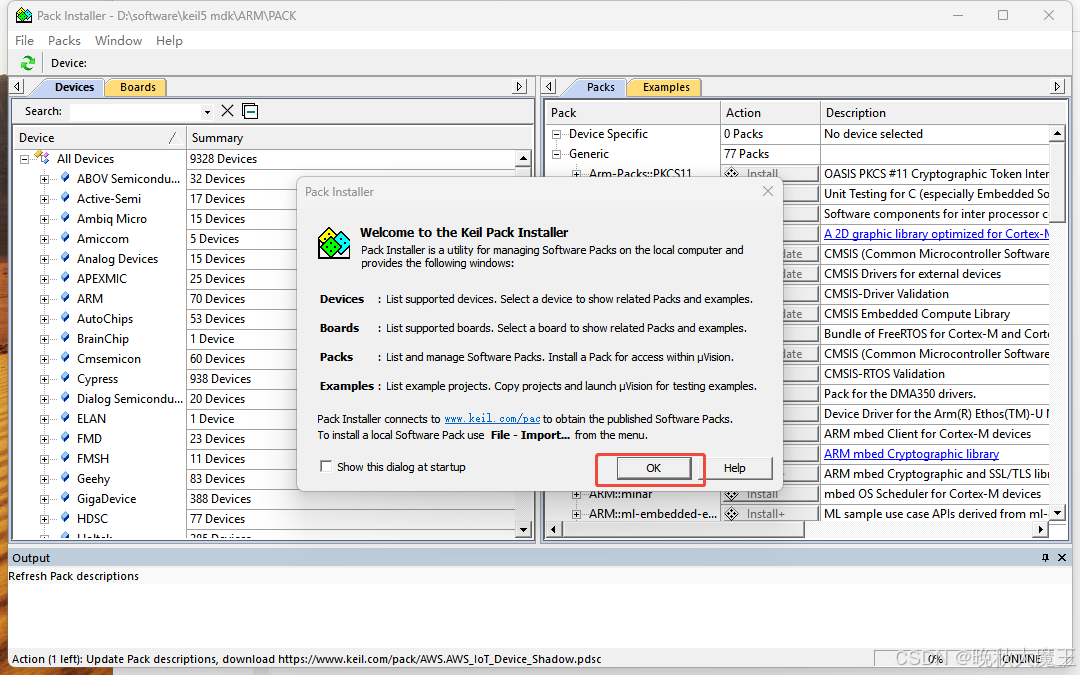
Task: Click the ARM vendor icon in Devices
Action: [x=65, y=298]
